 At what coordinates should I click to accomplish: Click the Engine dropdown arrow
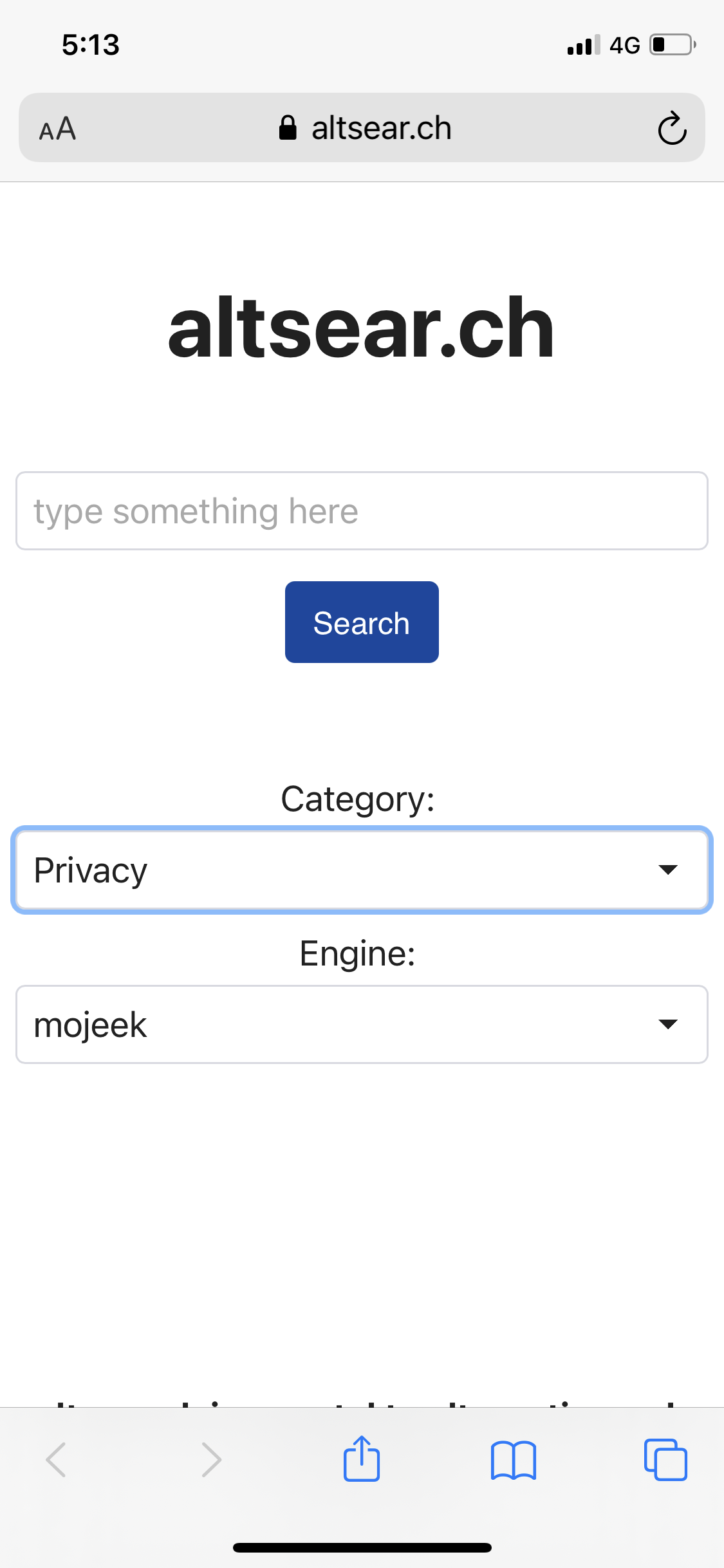668,1025
